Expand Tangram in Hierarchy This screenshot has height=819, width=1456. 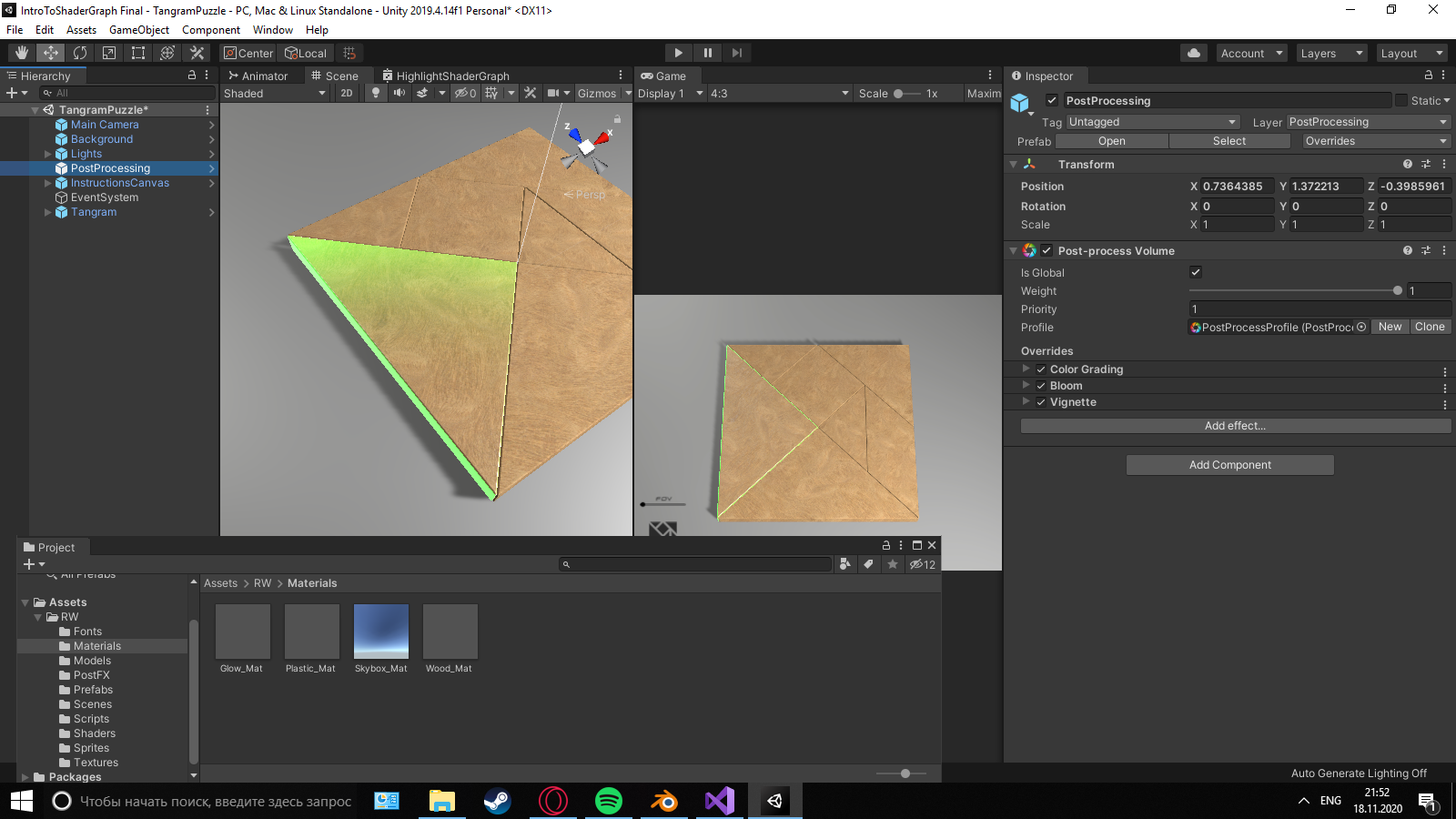[48, 212]
